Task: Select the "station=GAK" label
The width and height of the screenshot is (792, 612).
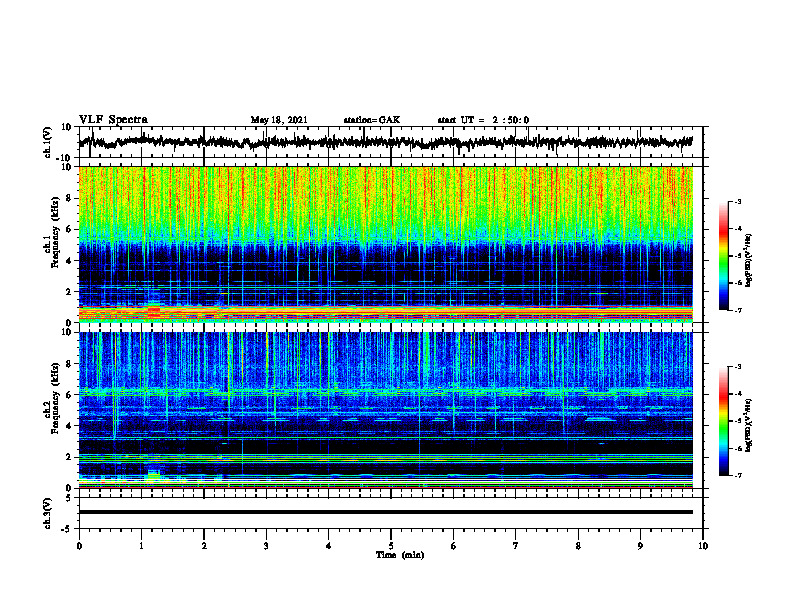Action: coord(372,120)
